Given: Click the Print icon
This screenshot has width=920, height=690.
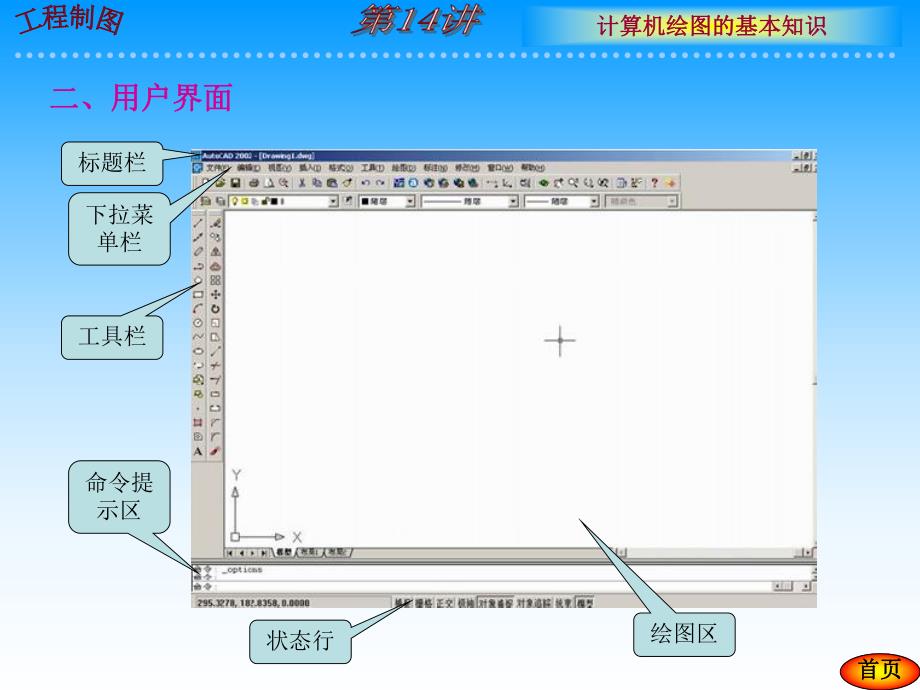Looking at the screenshot, I should [x=253, y=183].
